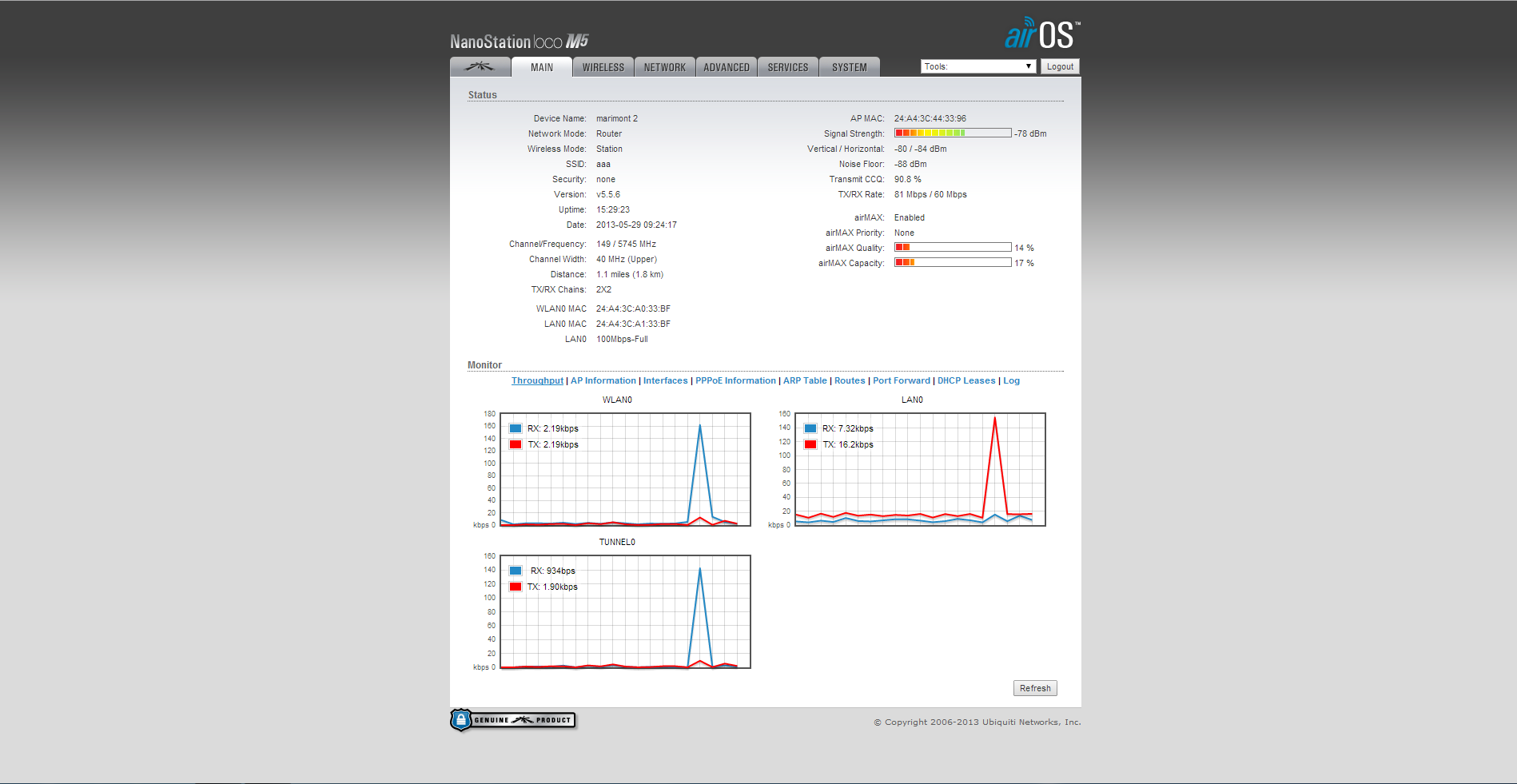
Task: Click the noise floor value "-88 dBm"
Action: tap(910, 164)
